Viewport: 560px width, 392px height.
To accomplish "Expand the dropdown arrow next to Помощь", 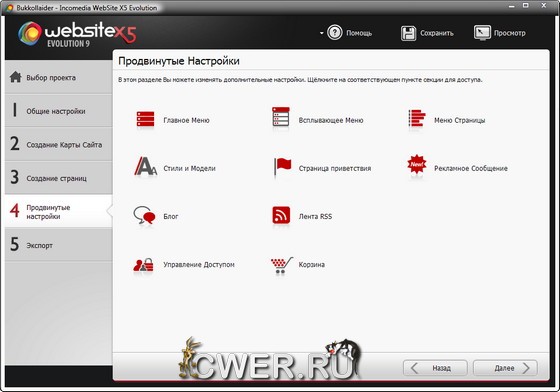I will 321,33.
